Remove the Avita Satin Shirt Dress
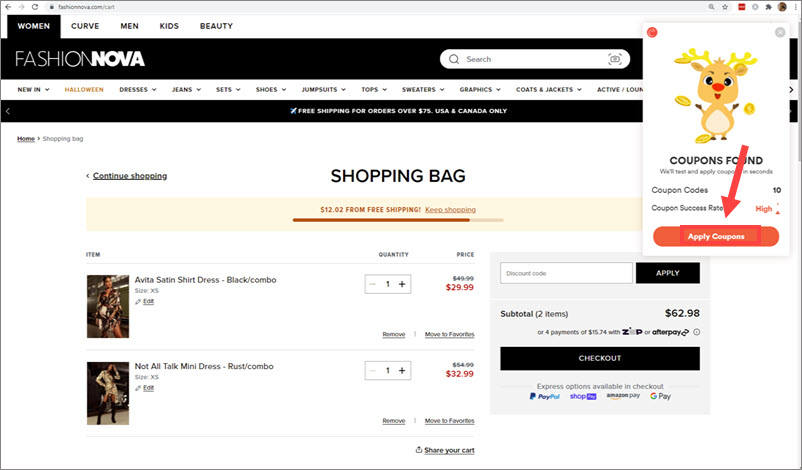This screenshot has width=802, height=470. pyautogui.click(x=393, y=334)
